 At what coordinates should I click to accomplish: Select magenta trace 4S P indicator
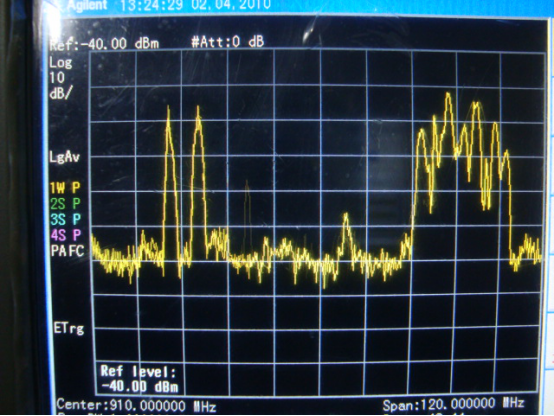pyautogui.click(x=66, y=235)
